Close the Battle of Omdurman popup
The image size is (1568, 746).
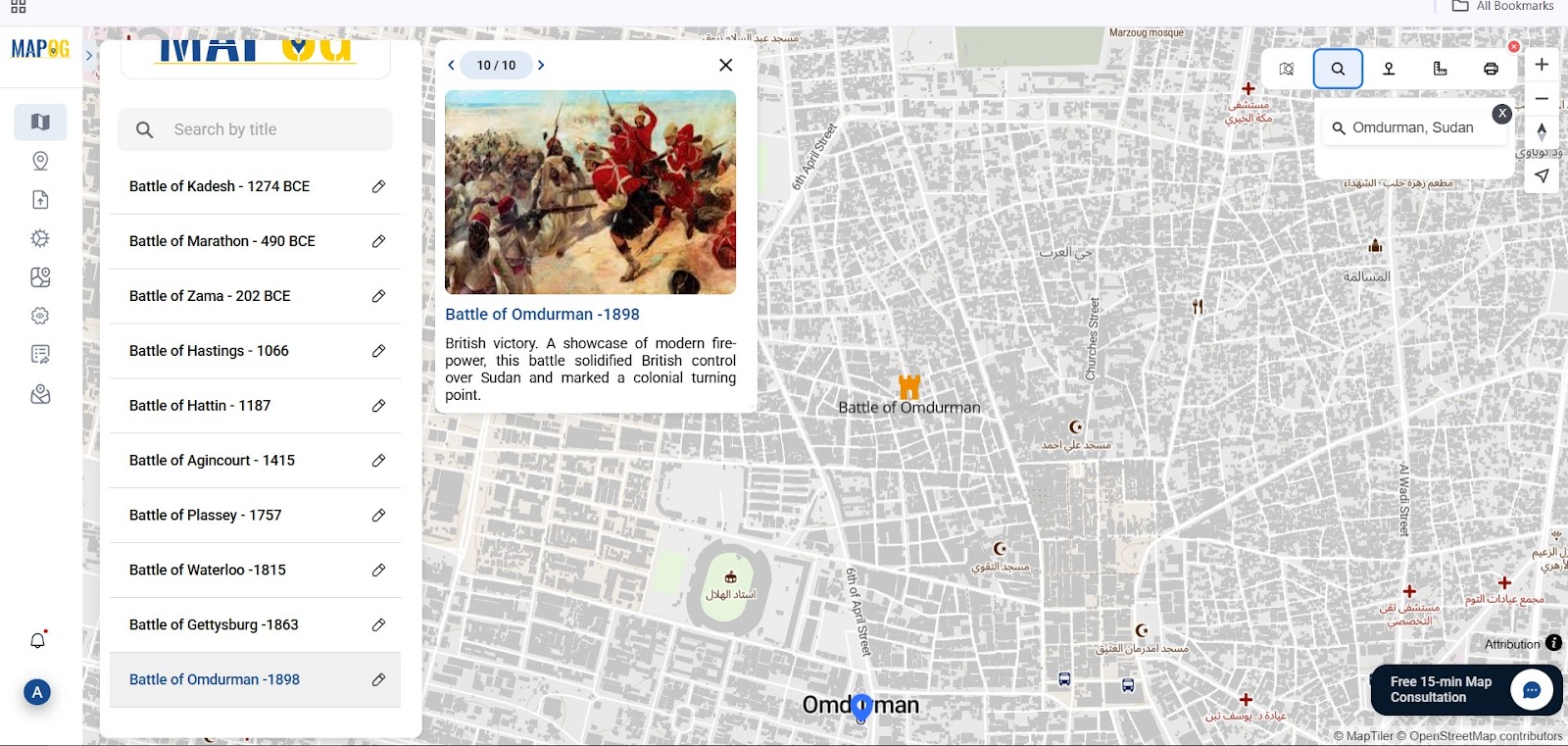725,65
